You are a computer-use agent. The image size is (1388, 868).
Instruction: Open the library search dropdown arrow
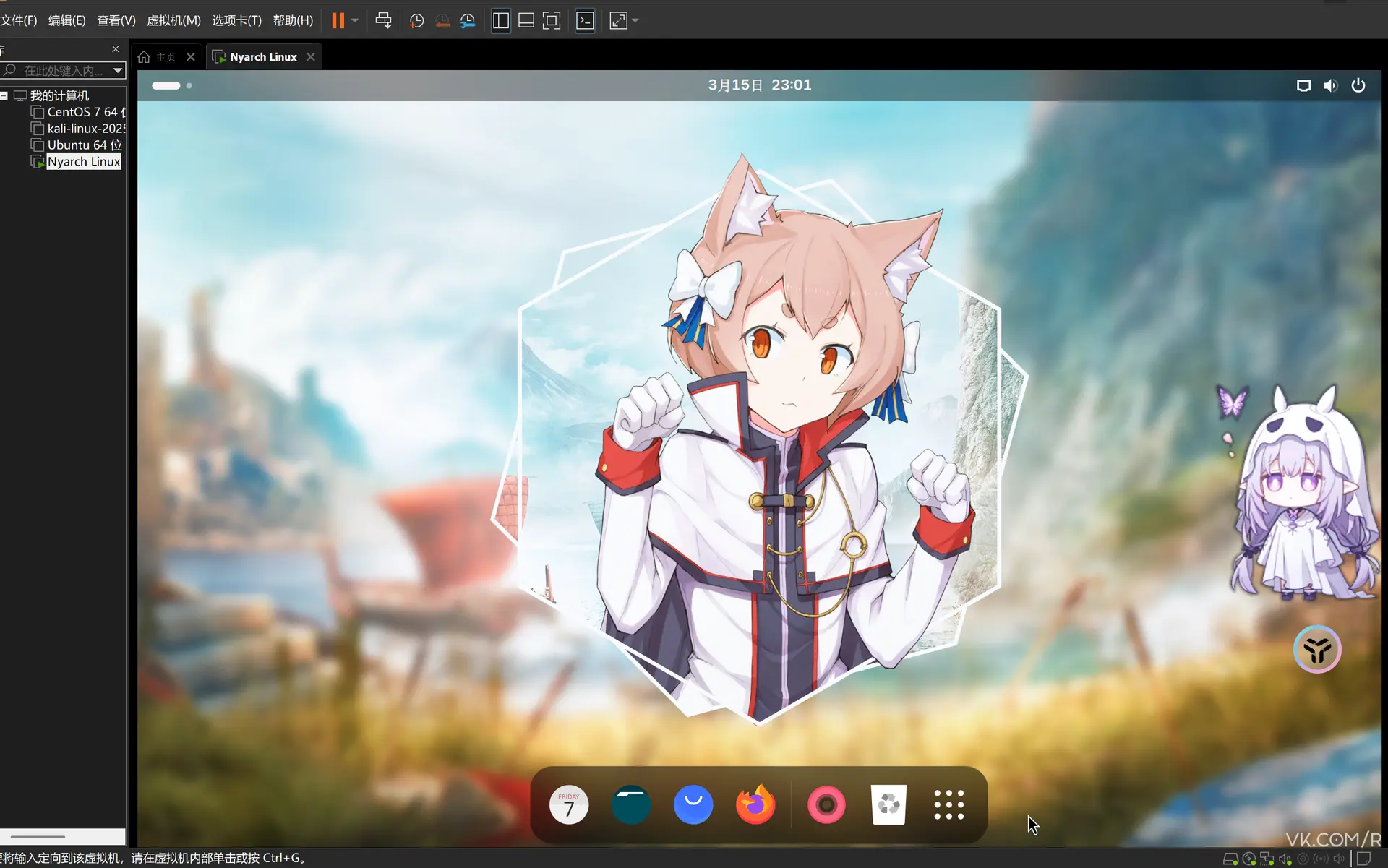(x=118, y=70)
